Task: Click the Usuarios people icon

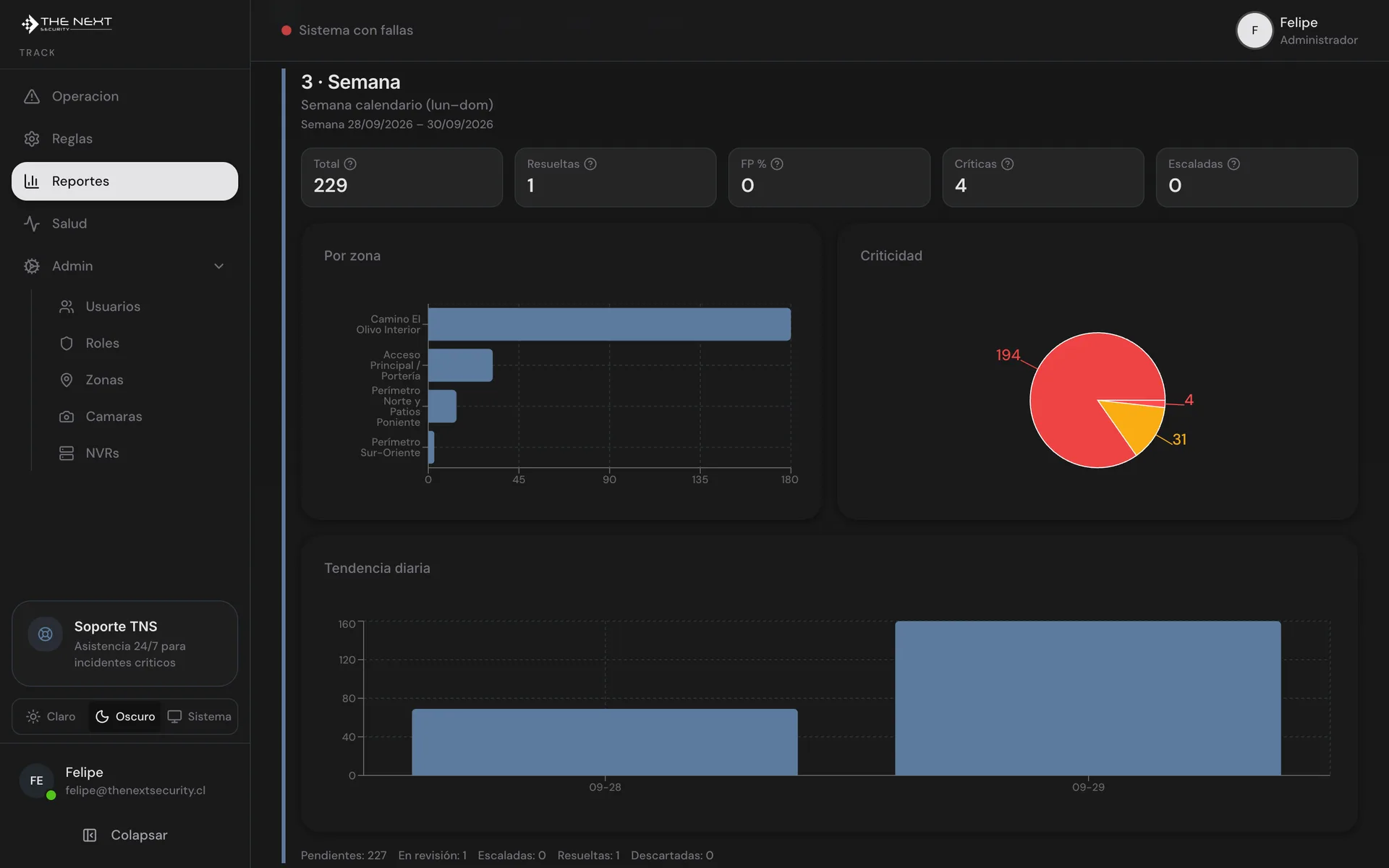Action: point(67,307)
